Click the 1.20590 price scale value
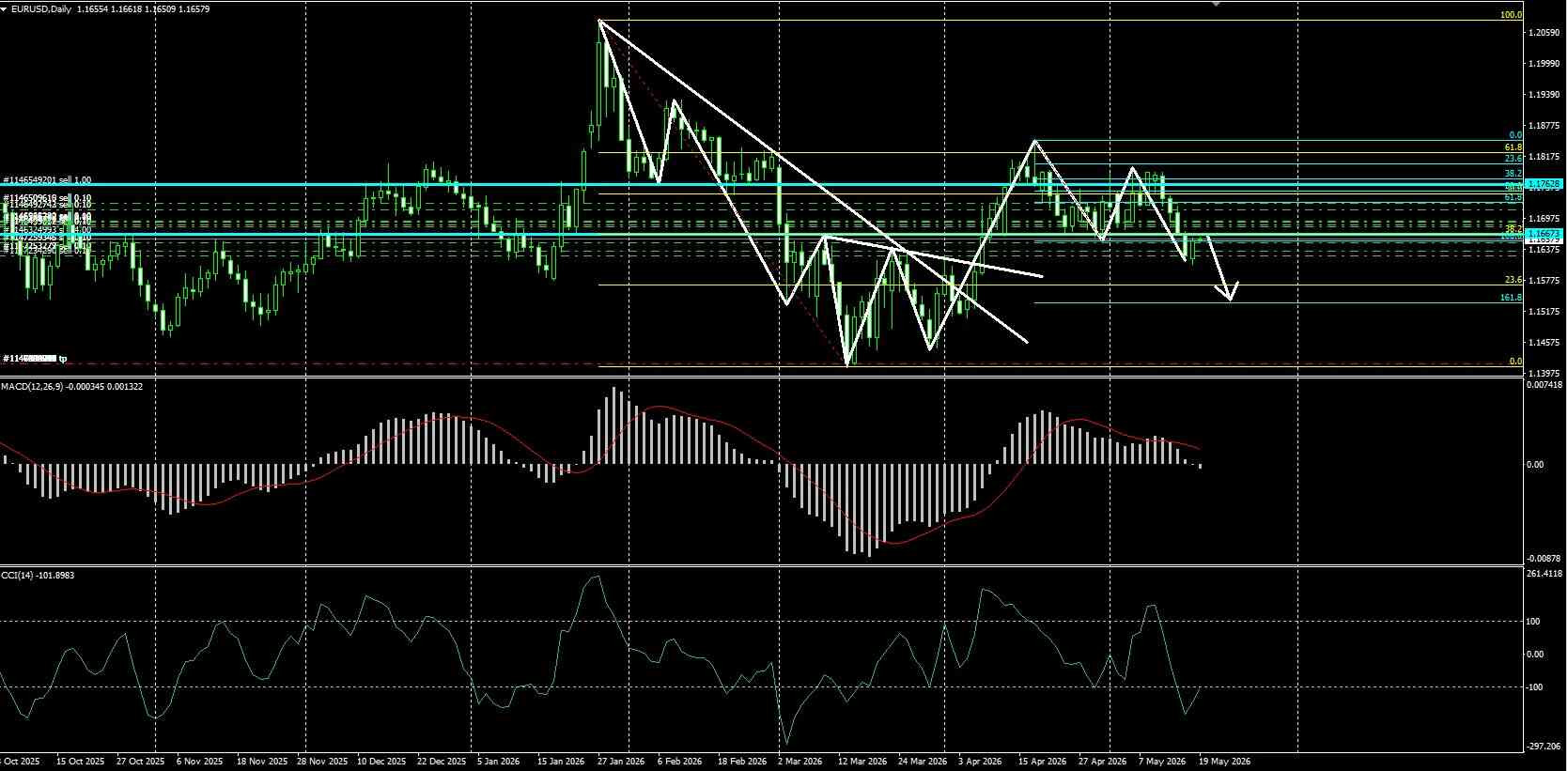Viewport: 1568px width, 771px height. coord(1545,33)
